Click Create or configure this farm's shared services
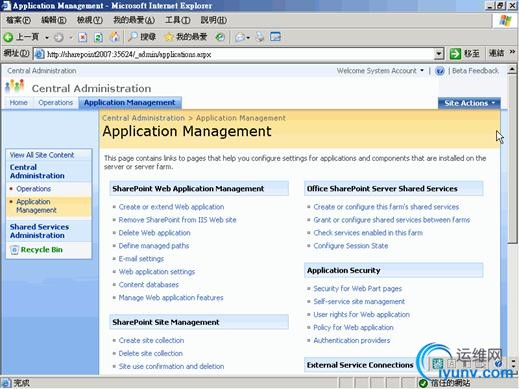 pos(386,207)
